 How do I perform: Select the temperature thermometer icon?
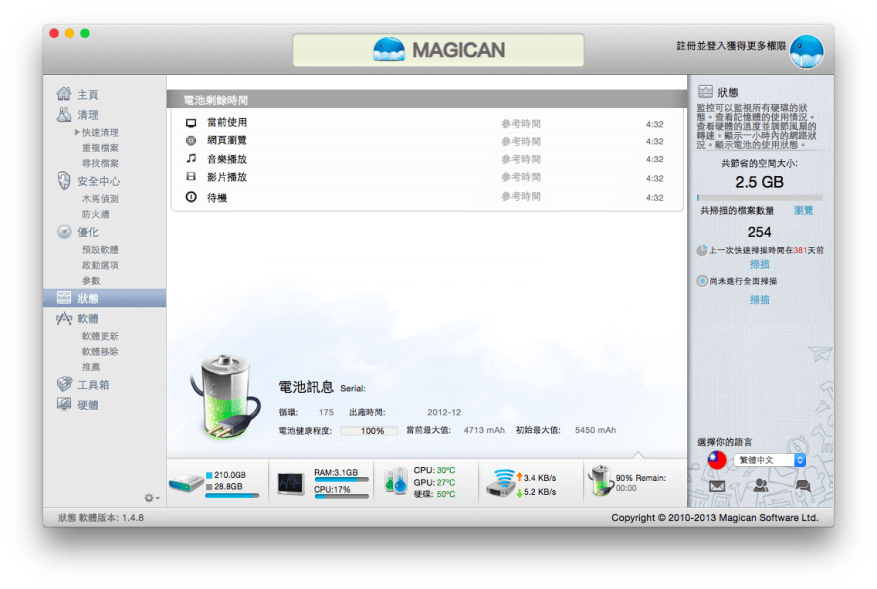coord(396,481)
